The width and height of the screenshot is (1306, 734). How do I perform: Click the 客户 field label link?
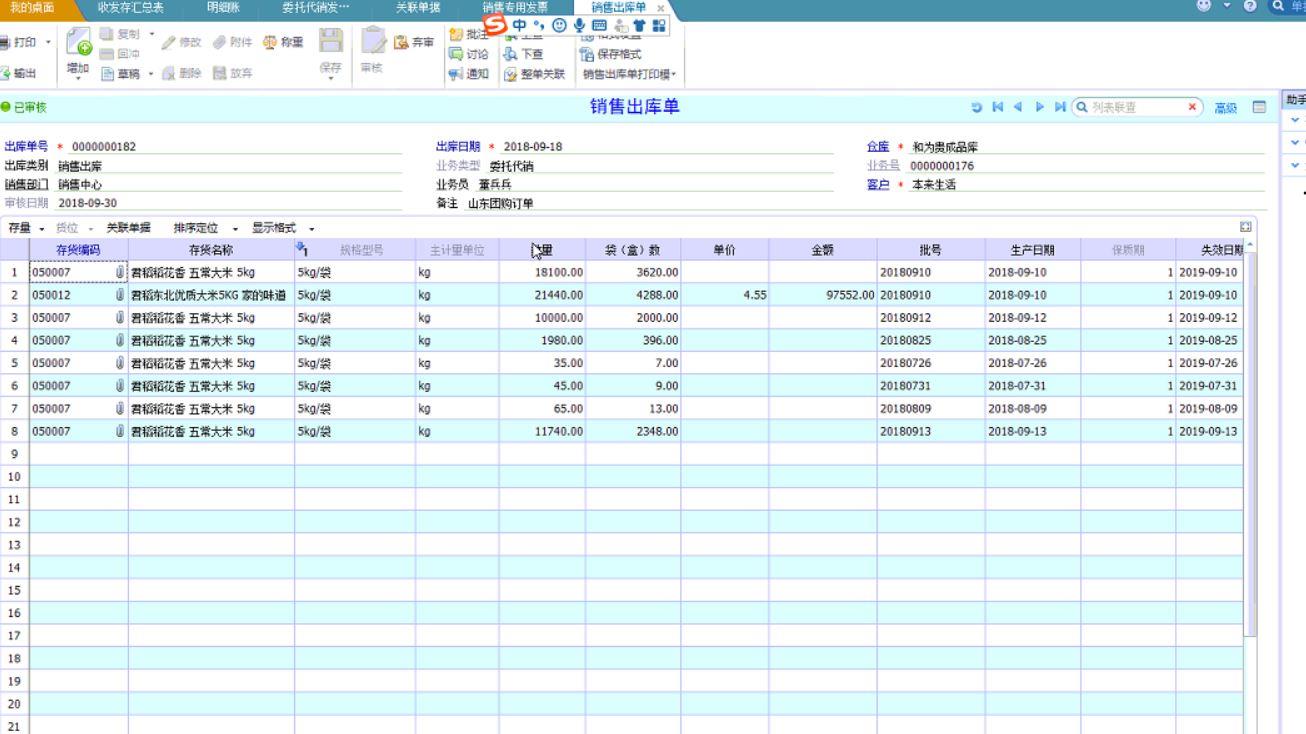[x=877, y=184]
